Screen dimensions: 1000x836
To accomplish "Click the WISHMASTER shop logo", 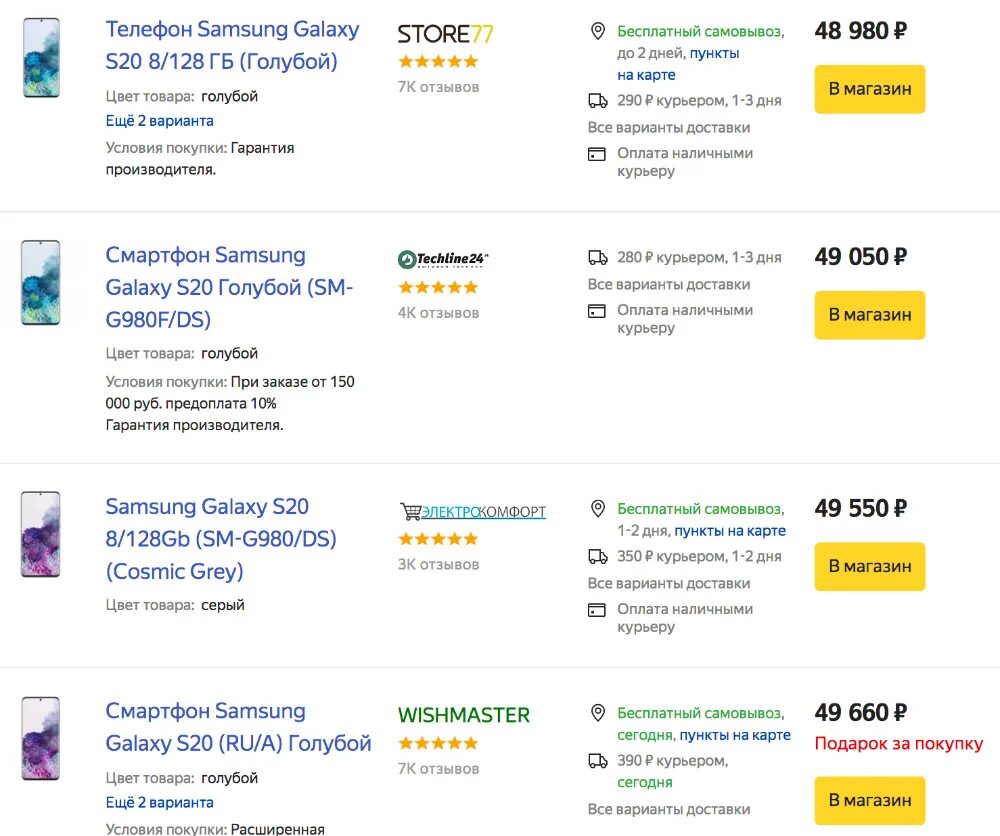I will pos(464,715).
